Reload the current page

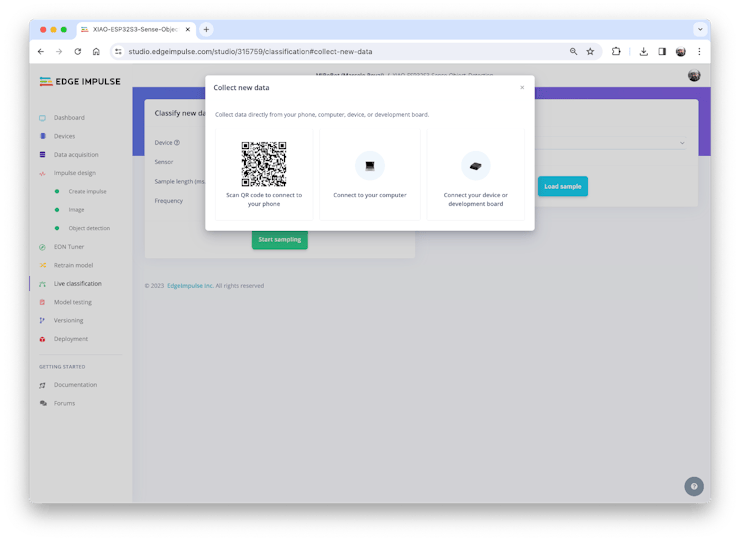tap(77, 51)
